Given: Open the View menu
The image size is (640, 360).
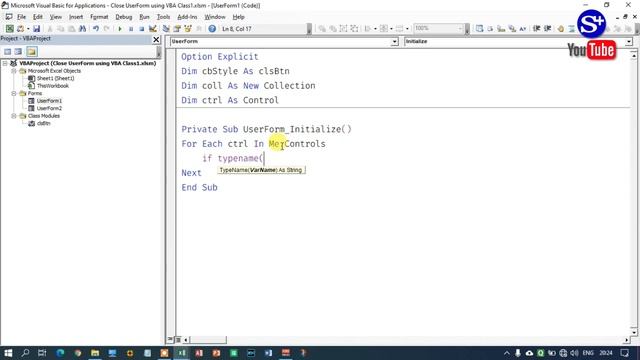Looking at the screenshot, I should (x=56, y=17).
